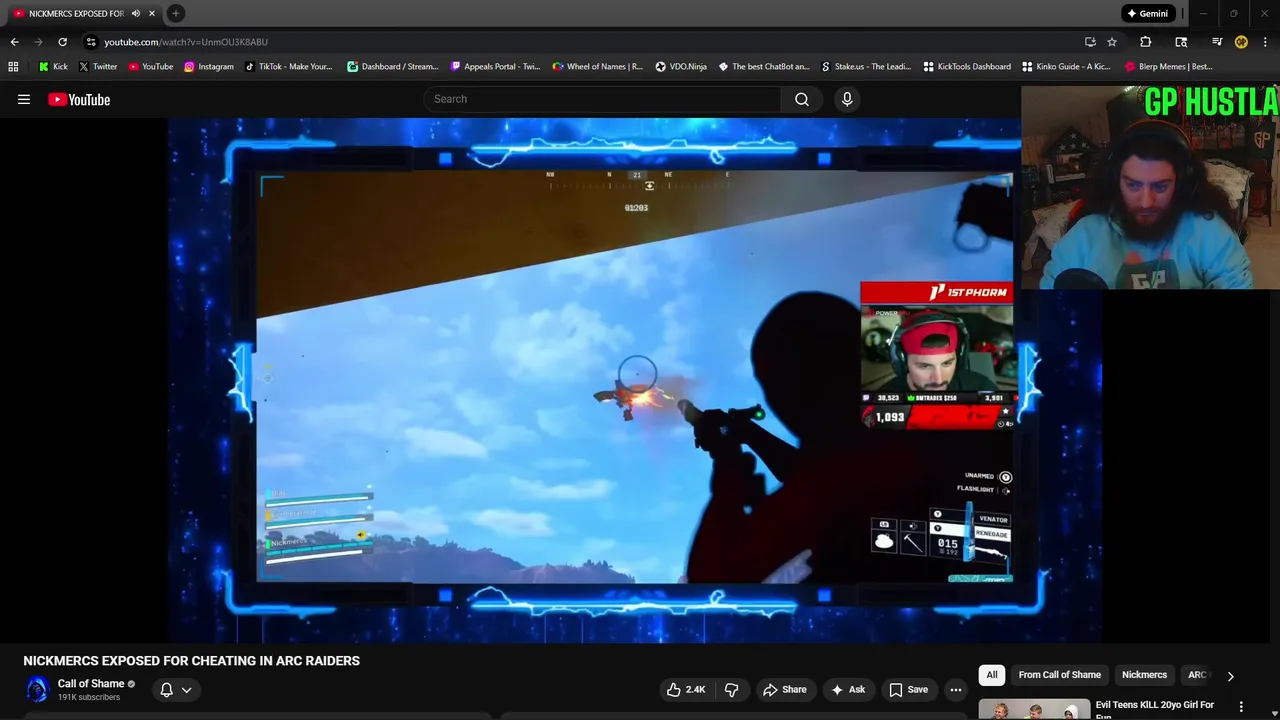The width and height of the screenshot is (1280, 720).
Task: Show next filter chips with arrow
Action: [1230, 676]
